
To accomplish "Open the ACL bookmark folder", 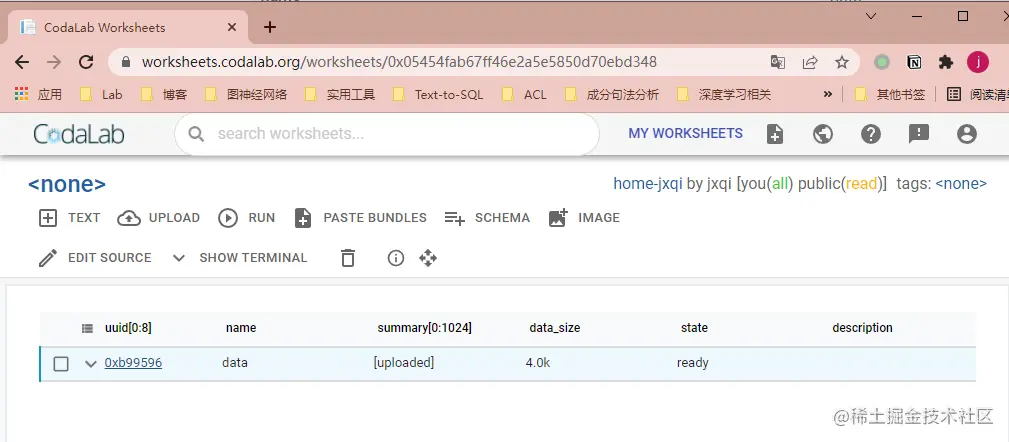I will click(x=524, y=95).
